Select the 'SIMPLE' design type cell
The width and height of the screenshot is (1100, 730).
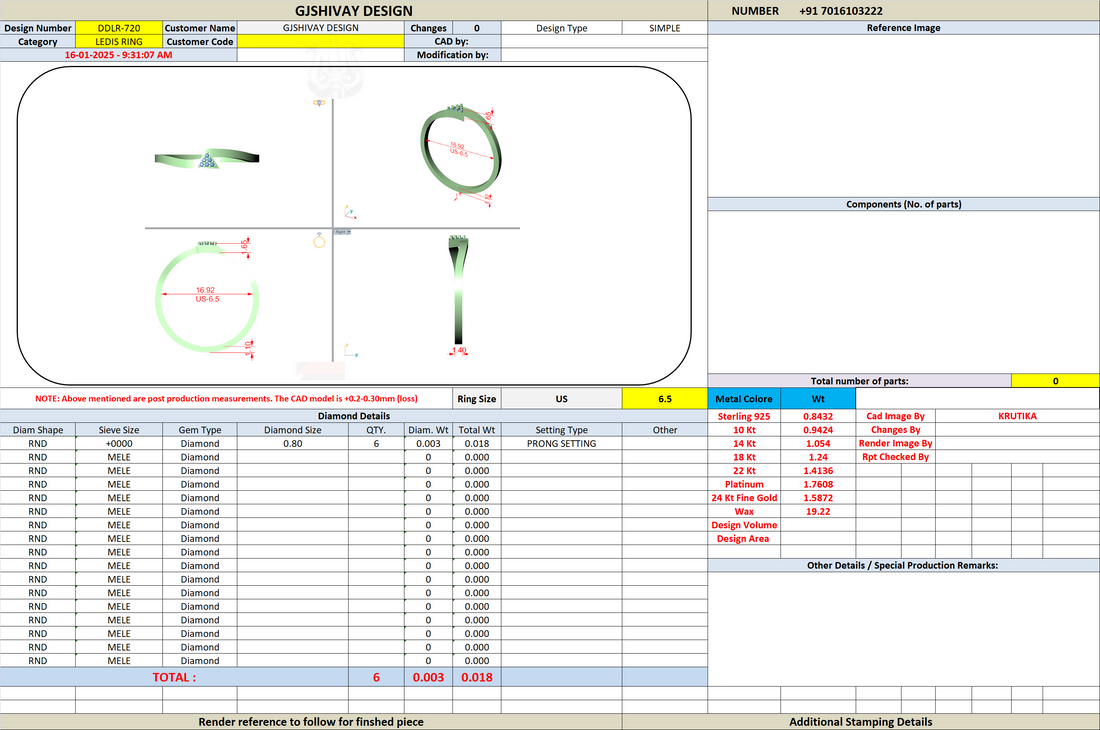pyautogui.click(x=664, y=28)
